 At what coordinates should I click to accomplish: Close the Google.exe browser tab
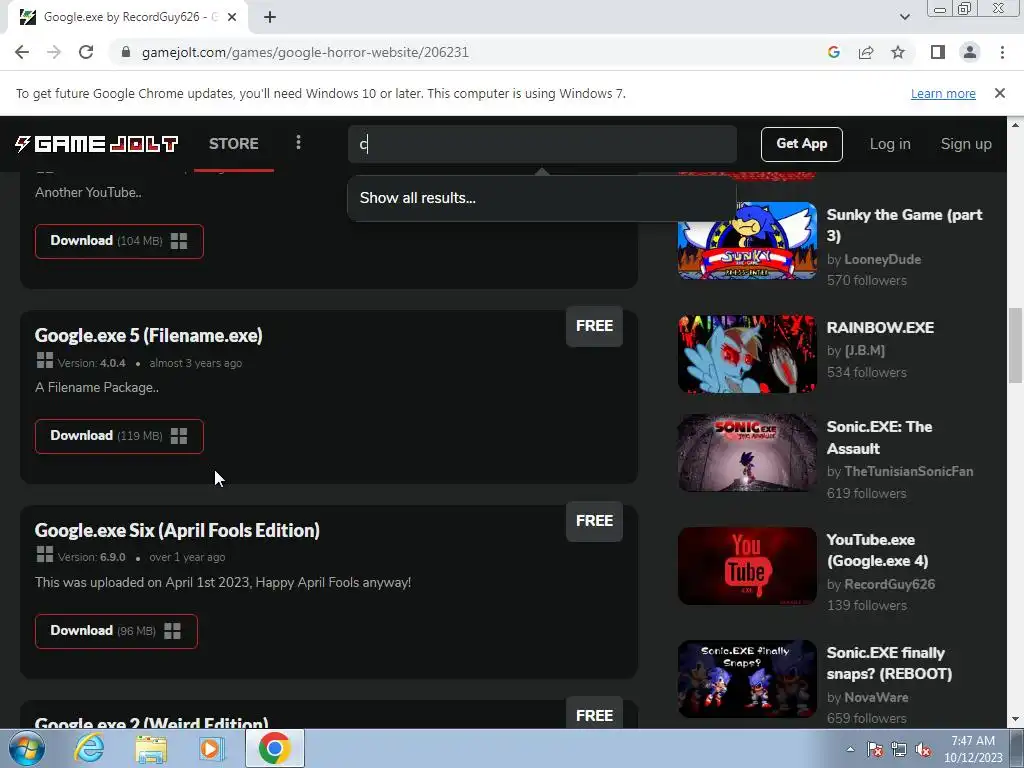click(x=232, y=18)
